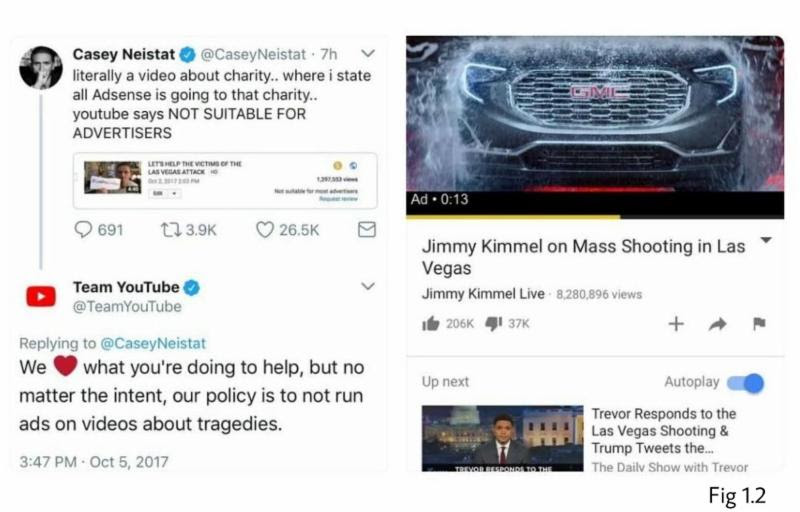Image resolution: width=800 pixels, height=512 pixels.
Task: Click Casey Neistat's profile avatar
Action: (41, 68)
